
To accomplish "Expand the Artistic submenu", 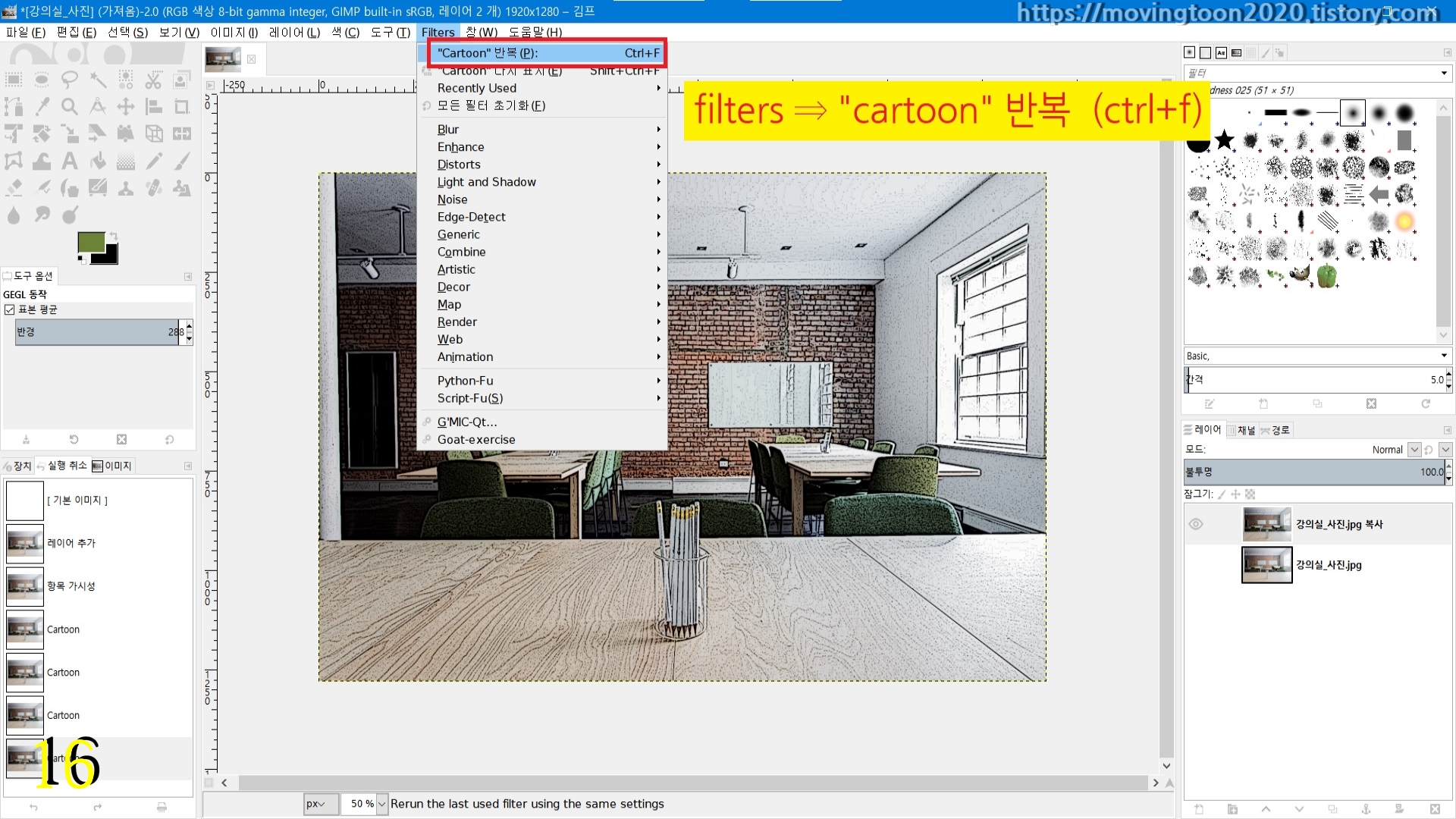I will (542, 269).
